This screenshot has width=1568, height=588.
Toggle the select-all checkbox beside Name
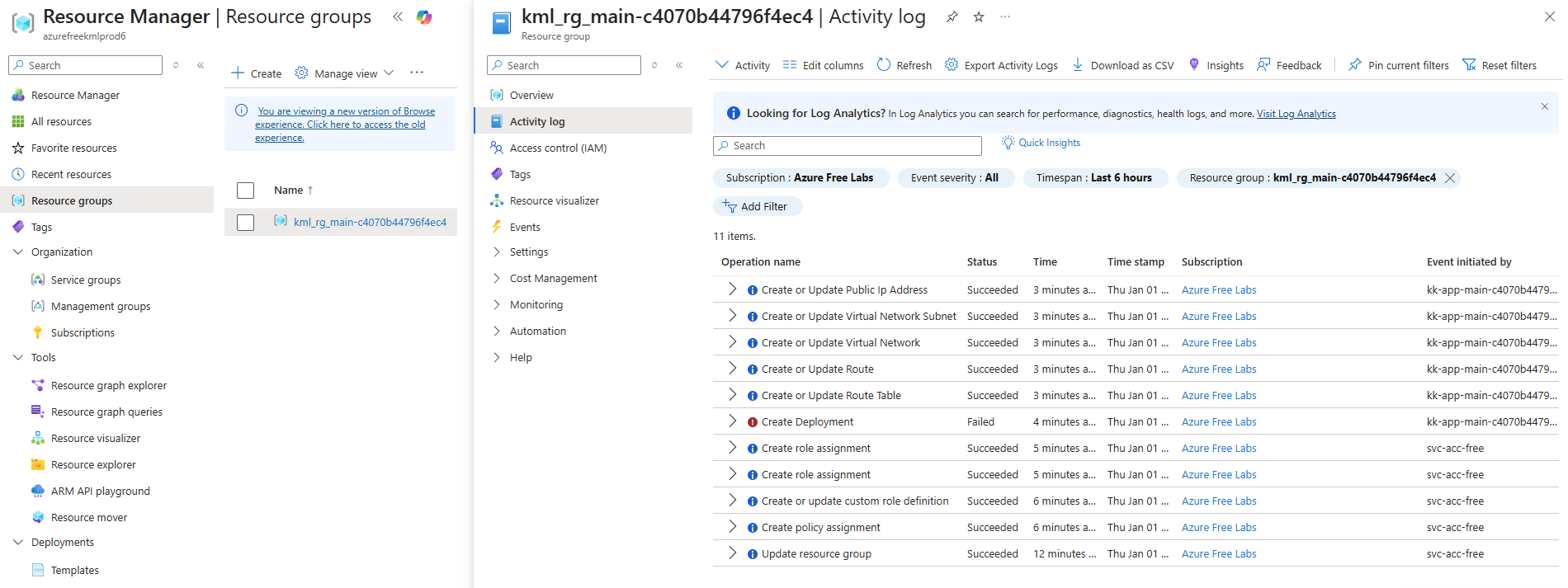click(x=245, y=191)
